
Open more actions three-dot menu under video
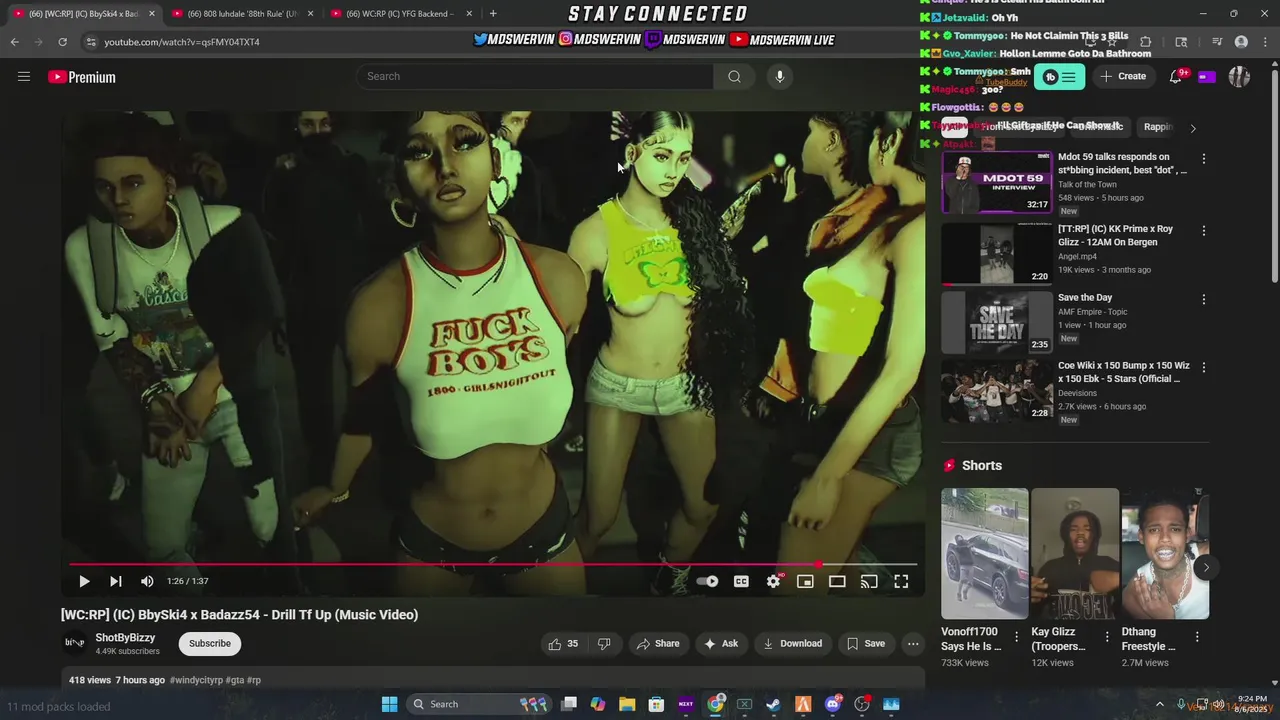pos(913,644)
